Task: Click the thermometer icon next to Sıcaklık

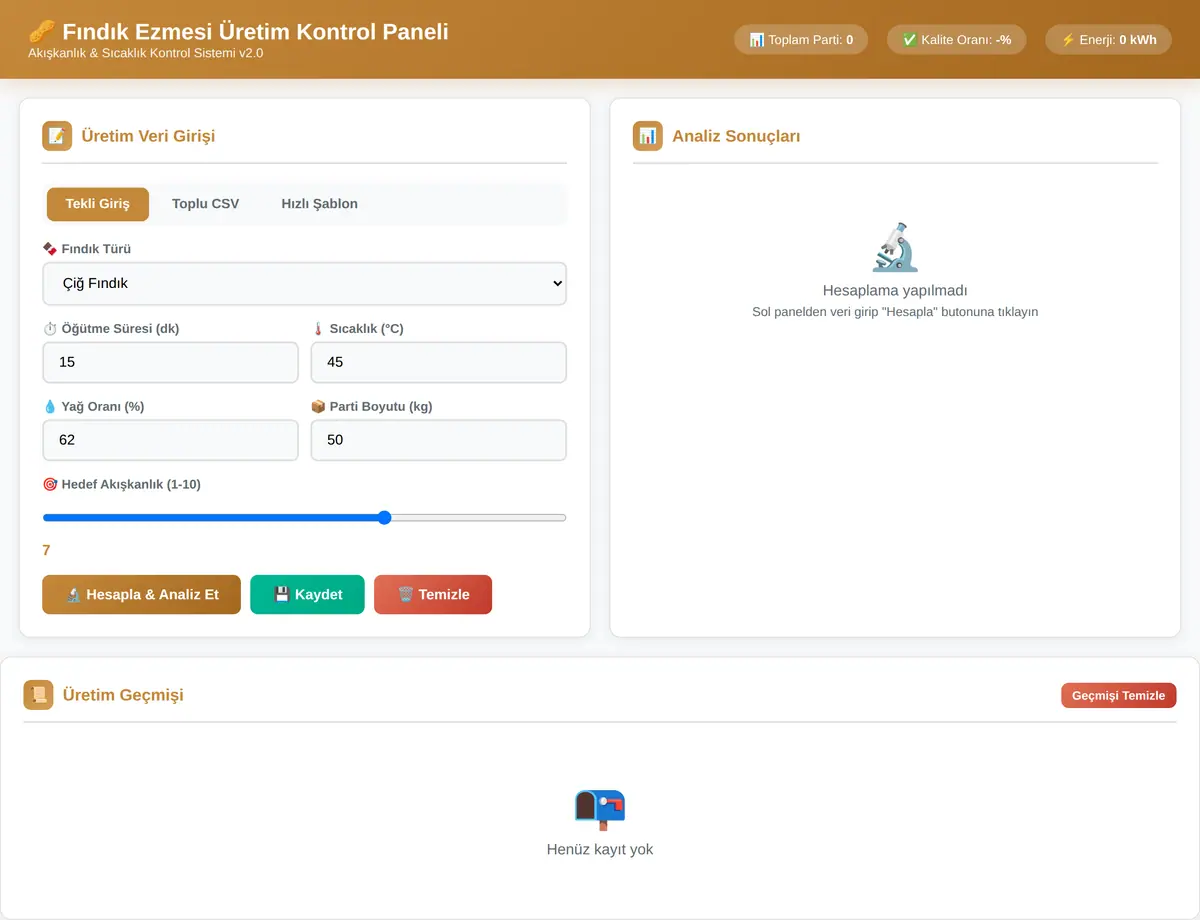Action: point(318,329)
